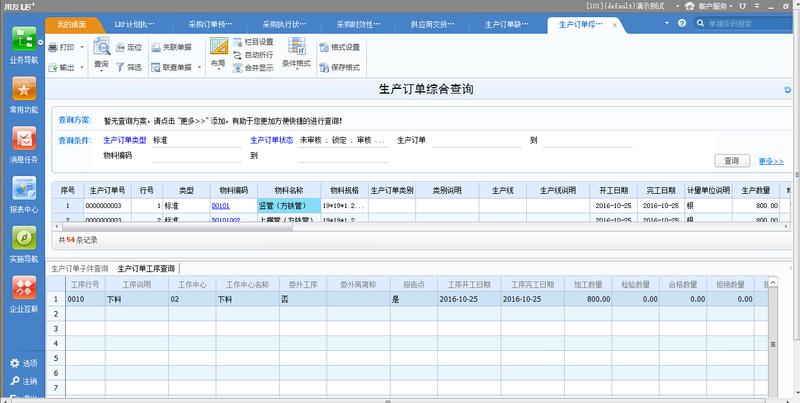Click the 打印 printer icon

click(x=53, y=47)
